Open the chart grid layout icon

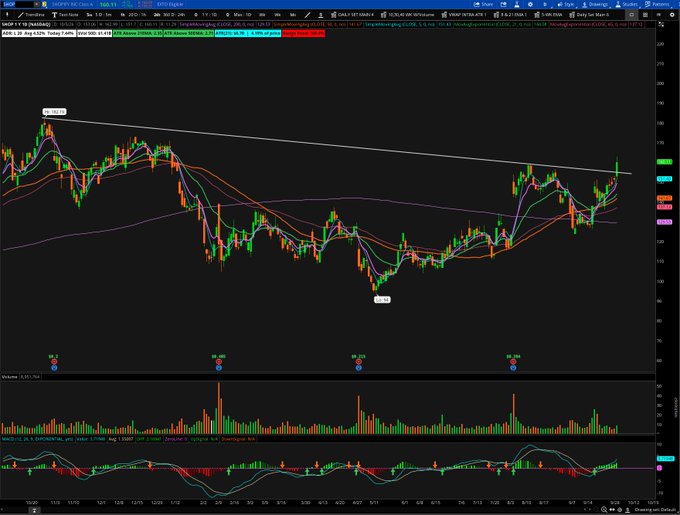point(645,15)
